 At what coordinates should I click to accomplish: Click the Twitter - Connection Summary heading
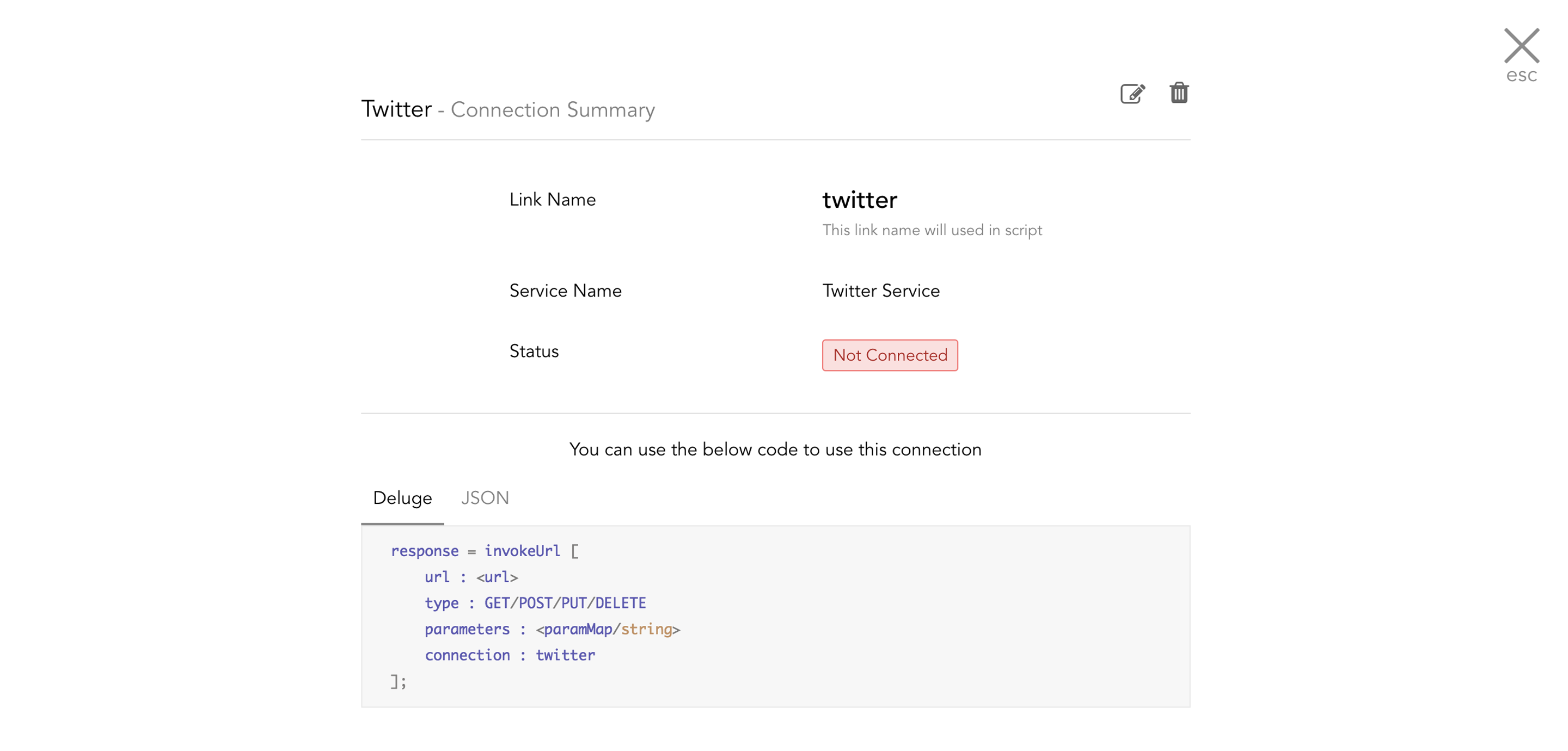507,109
